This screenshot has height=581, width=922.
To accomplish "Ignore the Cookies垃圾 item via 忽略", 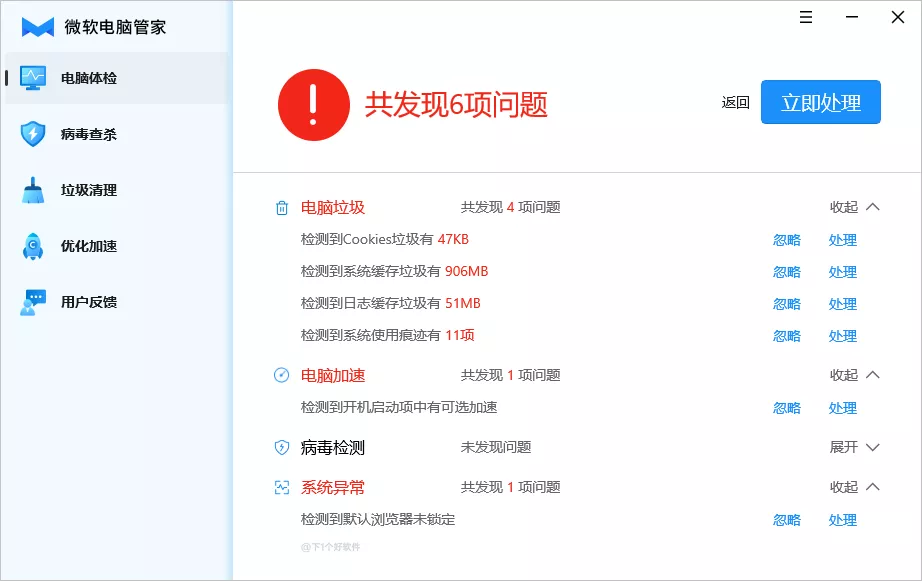I will pos(787,240).
